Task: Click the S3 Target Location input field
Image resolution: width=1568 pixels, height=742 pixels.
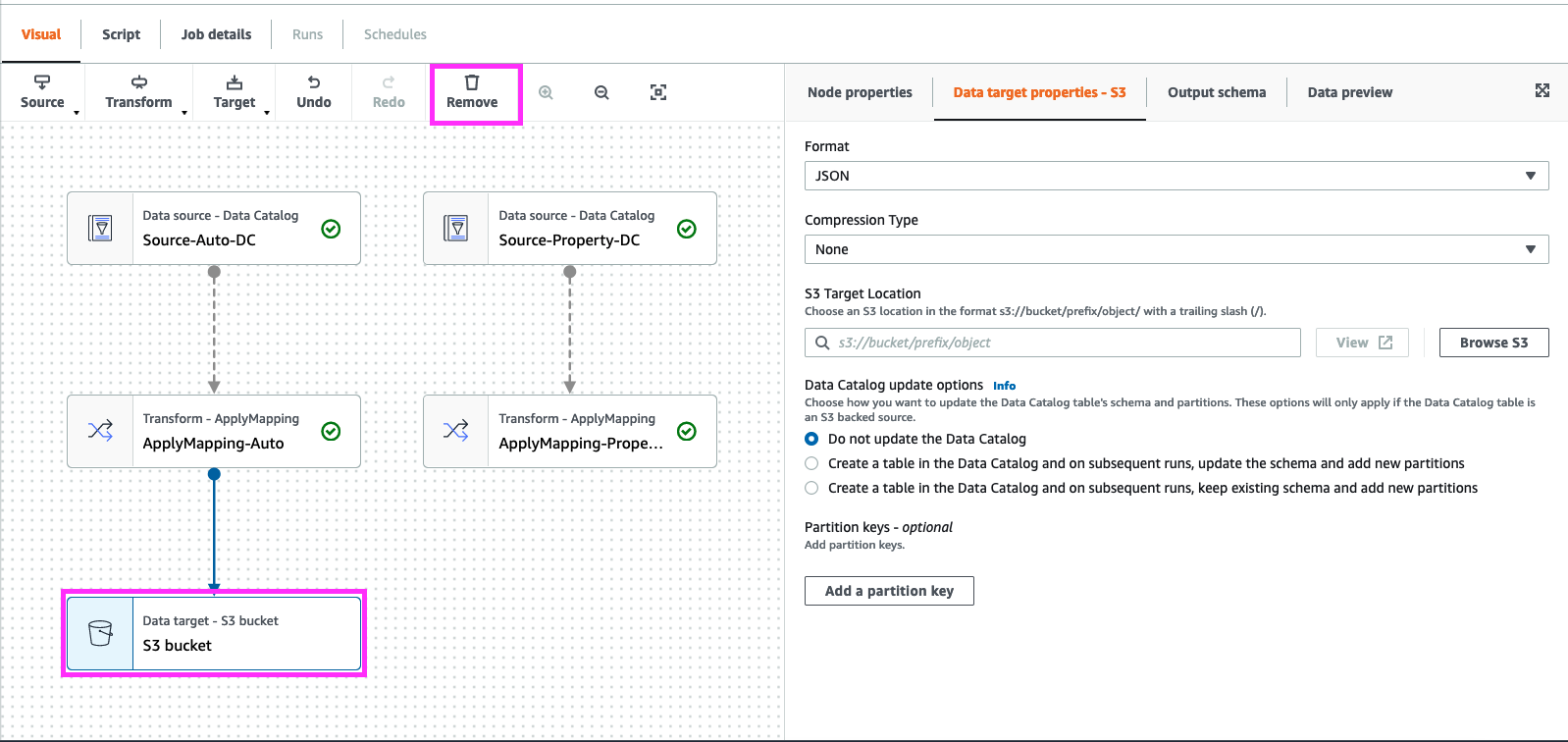Action: (x=1060, y=343)
